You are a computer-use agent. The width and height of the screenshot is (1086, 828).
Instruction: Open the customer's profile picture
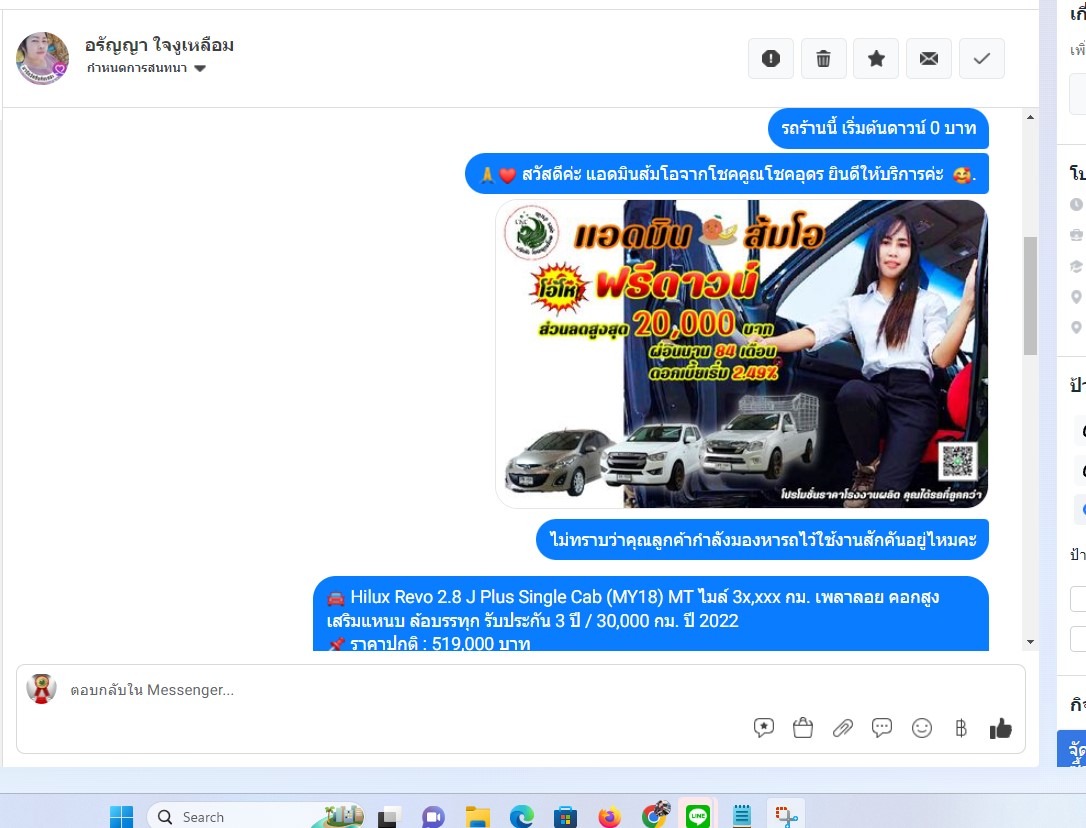coord(42,58)
